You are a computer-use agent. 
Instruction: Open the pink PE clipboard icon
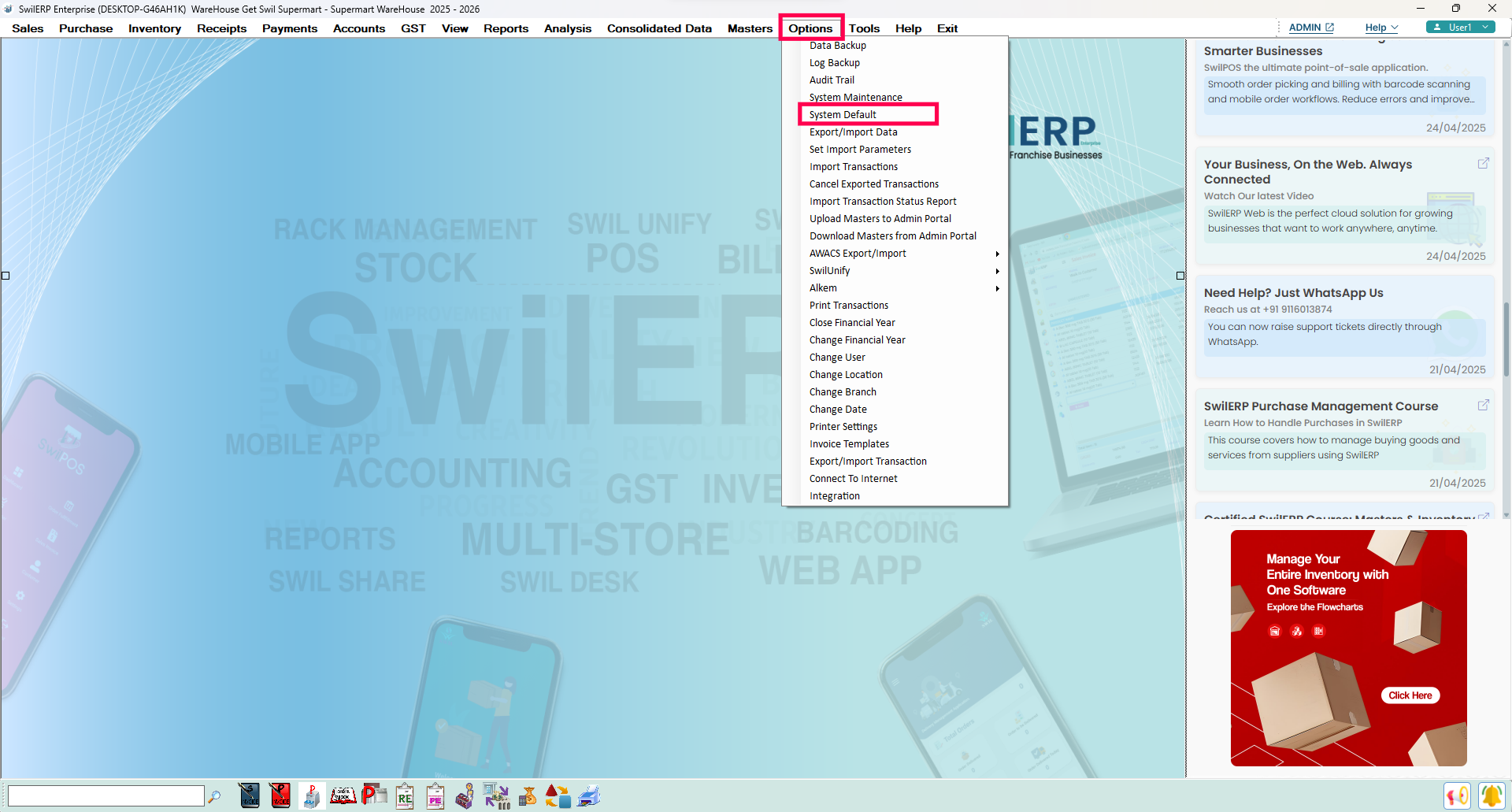coord(435,795)
